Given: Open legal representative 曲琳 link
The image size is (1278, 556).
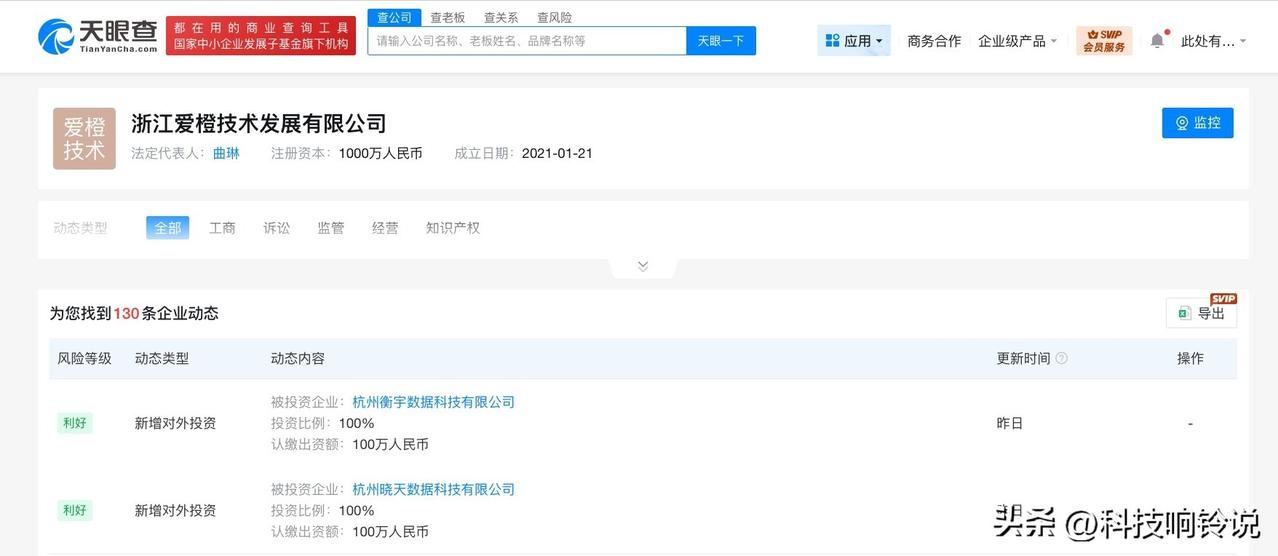Looking at the screenshot, I should coord(226,153).
